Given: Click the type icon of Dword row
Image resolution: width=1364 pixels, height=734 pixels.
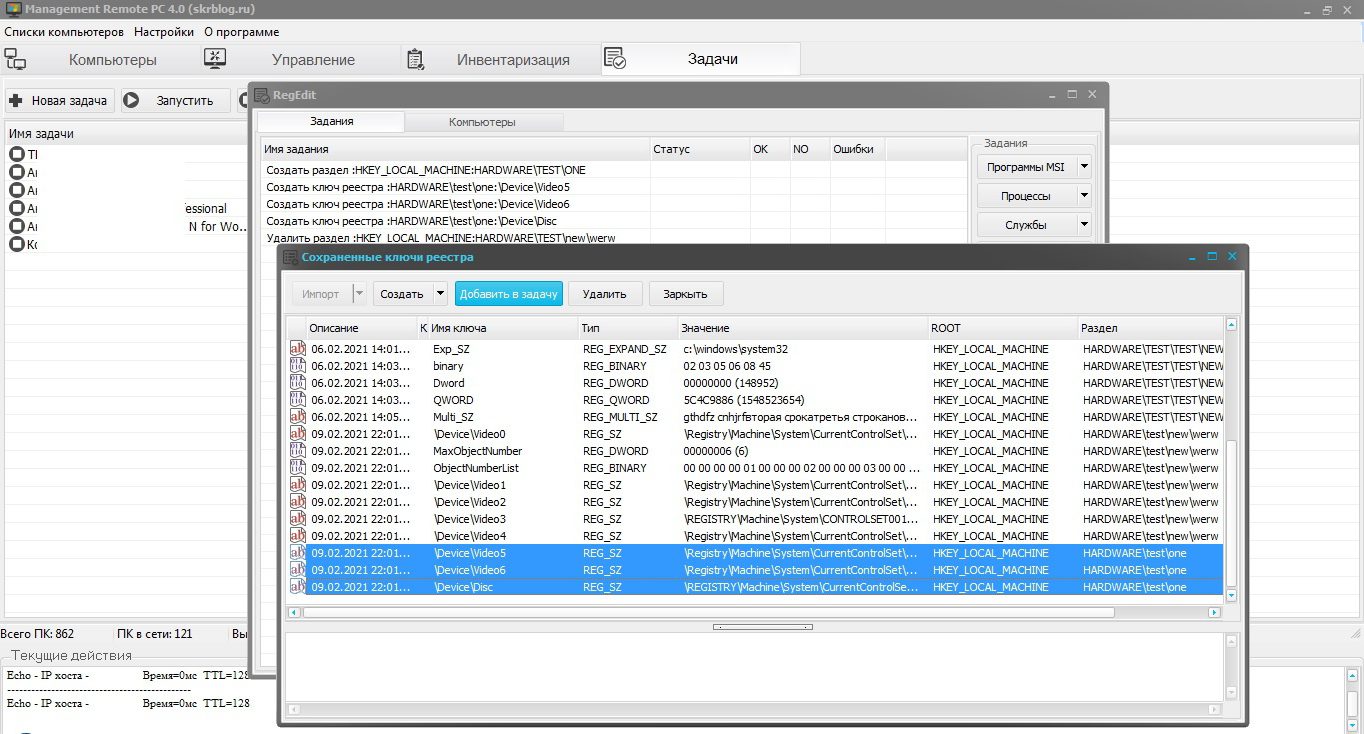Looking at the screenshot, I should 297,383.
